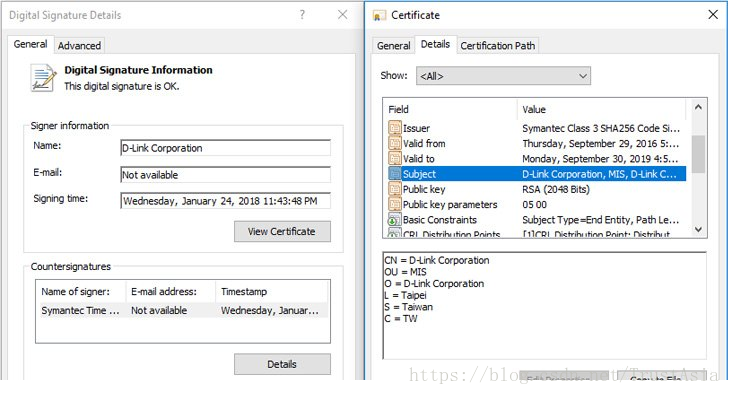Click the help question mark button

[302, 15]
